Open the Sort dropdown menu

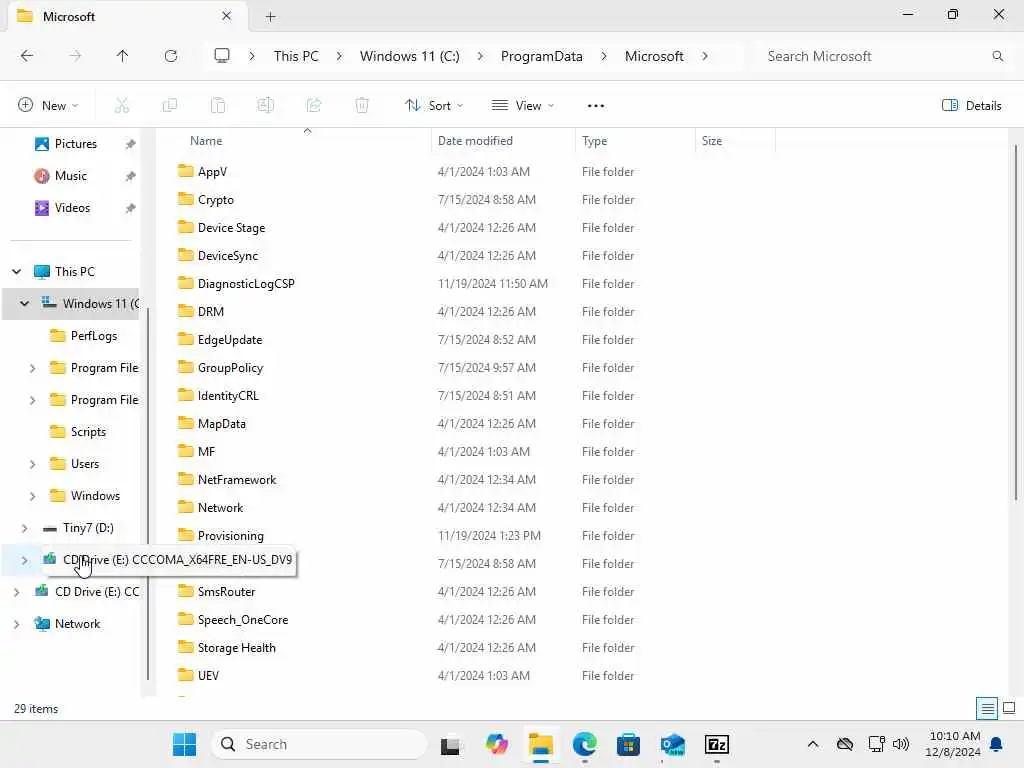tap(434, 105)
